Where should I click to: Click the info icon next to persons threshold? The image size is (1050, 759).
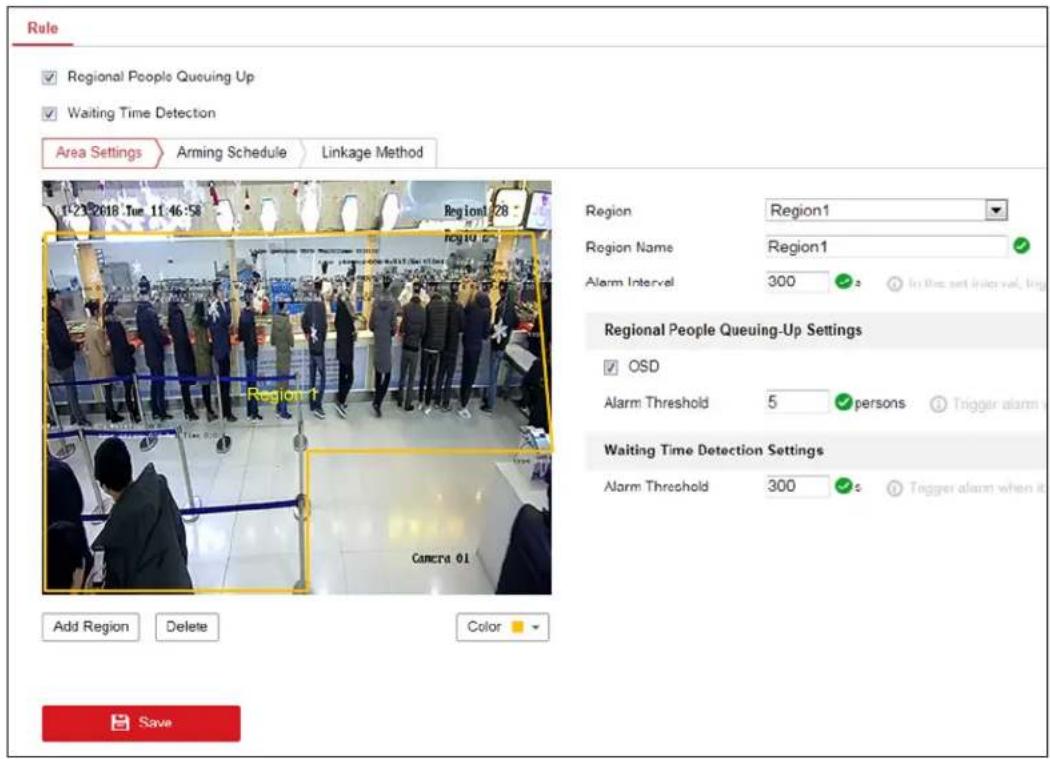(x=939, y=404)
